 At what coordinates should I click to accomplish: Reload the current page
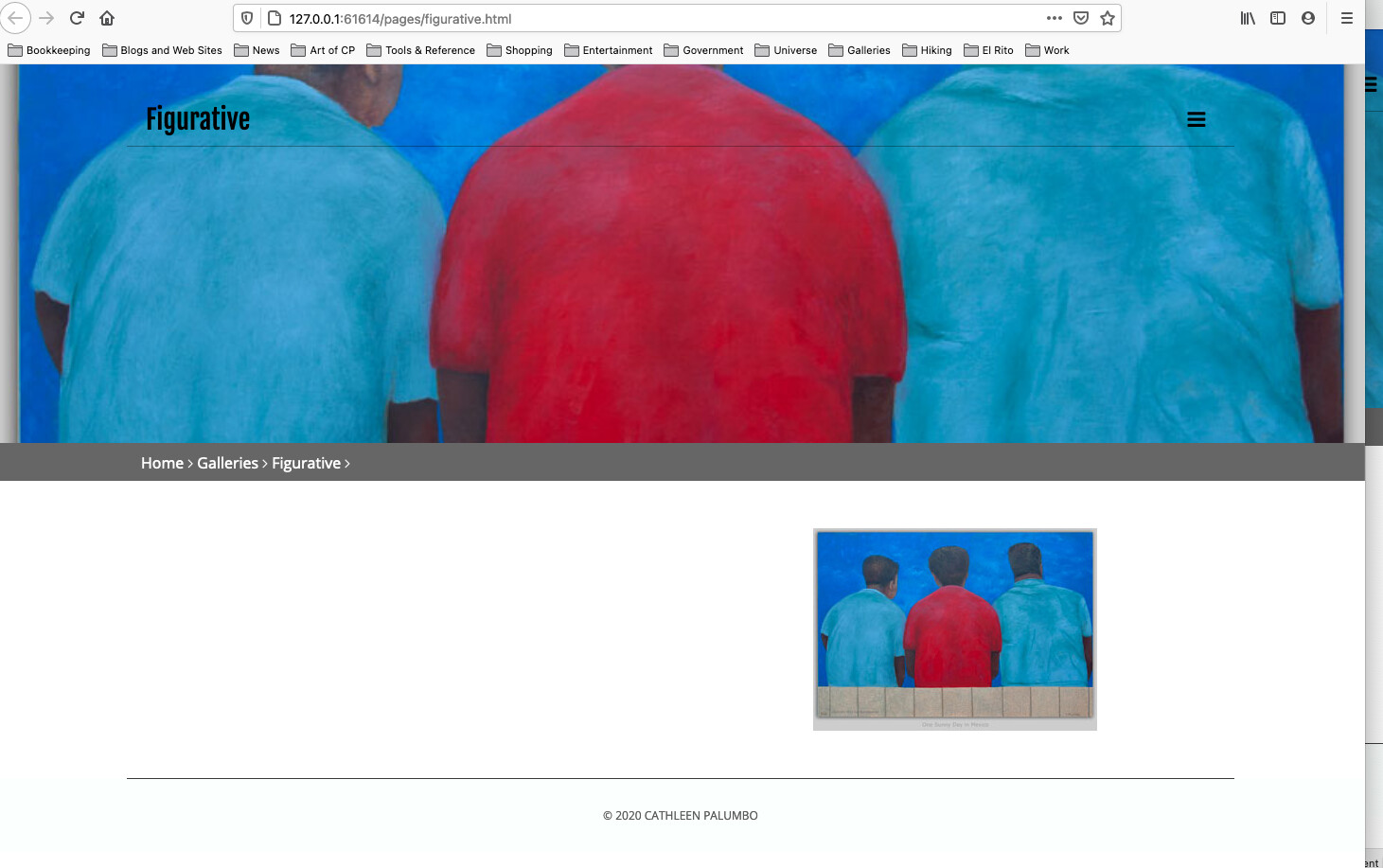point(78,18)
